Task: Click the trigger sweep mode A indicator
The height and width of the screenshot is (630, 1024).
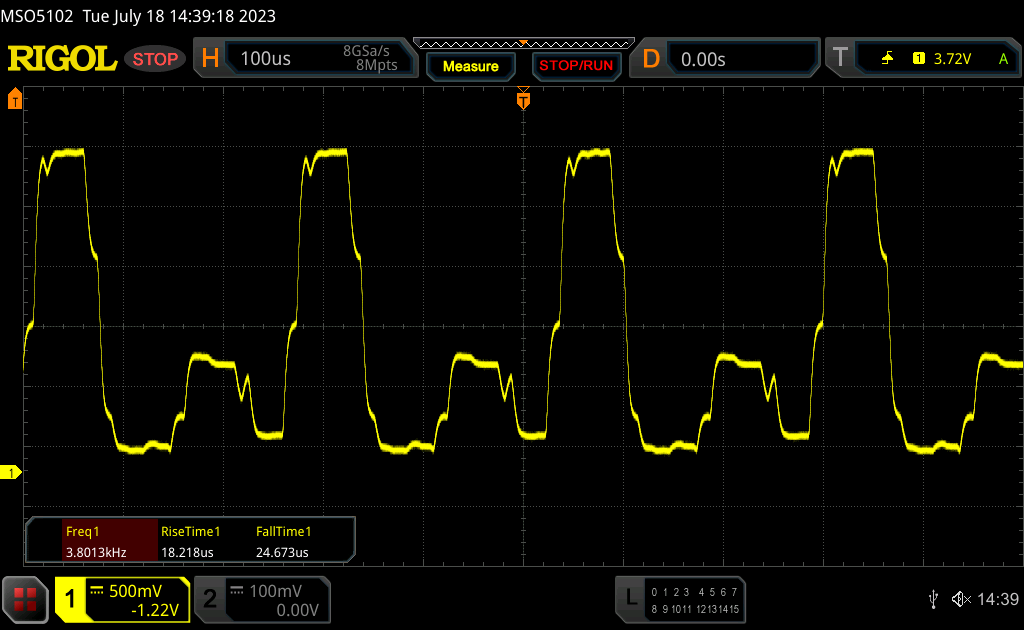Action: (1004, 59)
